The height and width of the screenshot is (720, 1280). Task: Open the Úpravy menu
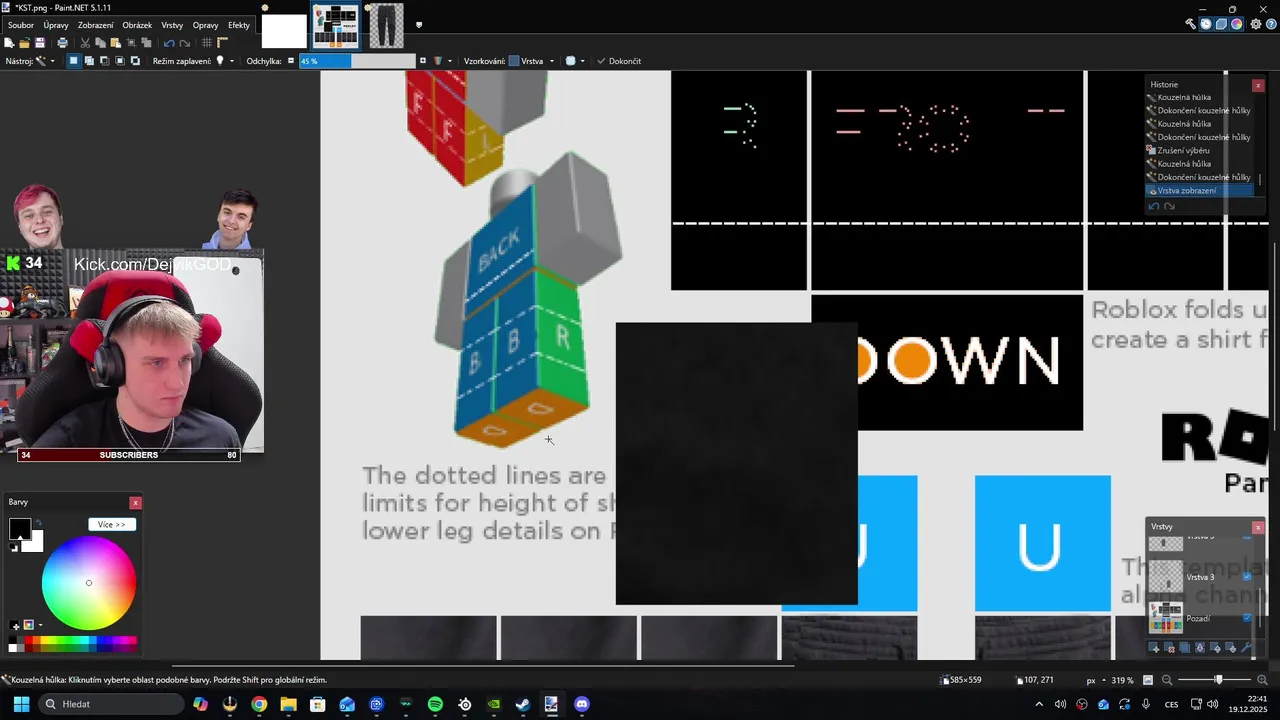coord(56,25)
